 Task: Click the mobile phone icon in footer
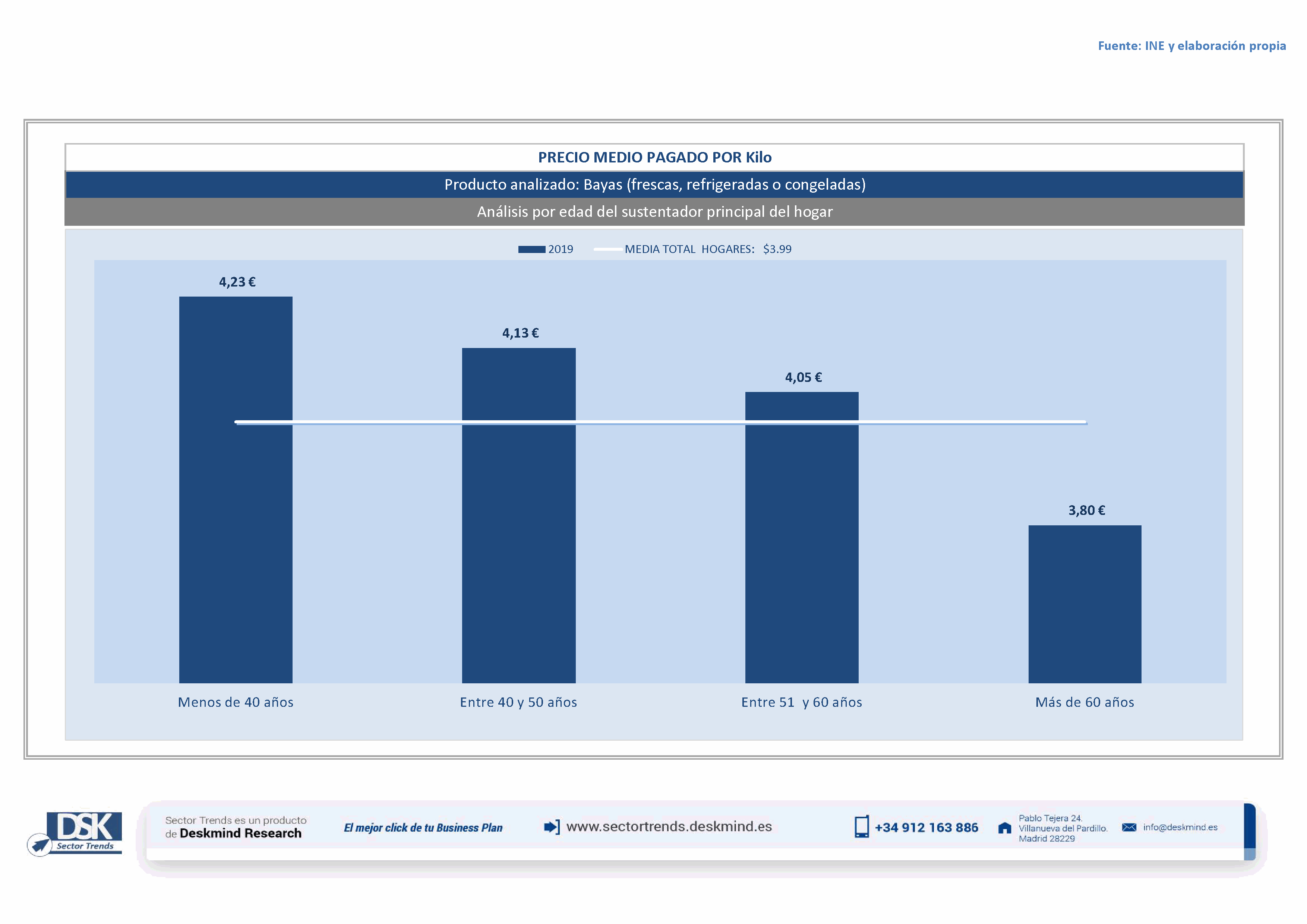(861, 827)
